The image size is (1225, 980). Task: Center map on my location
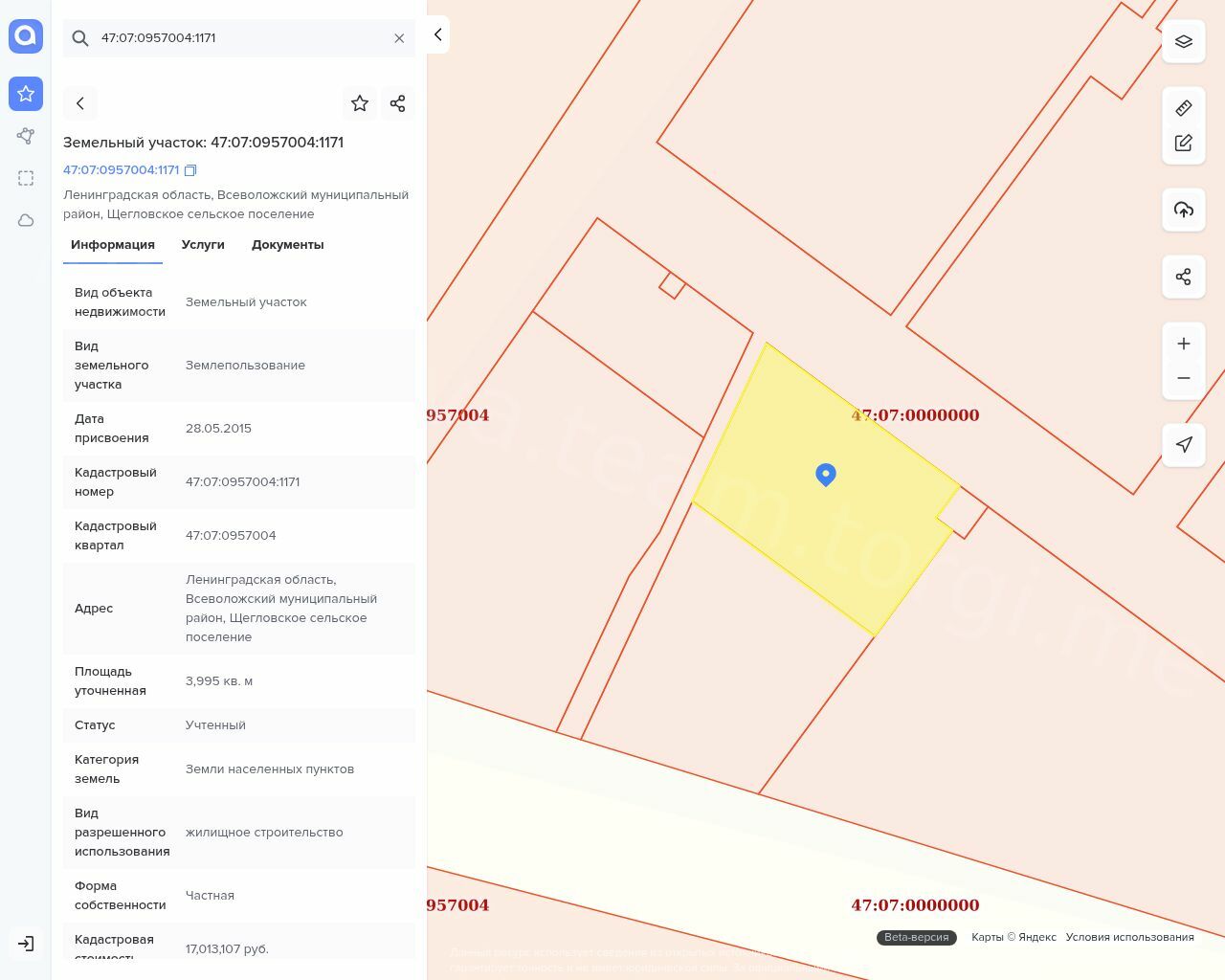tap(1183, 444)
